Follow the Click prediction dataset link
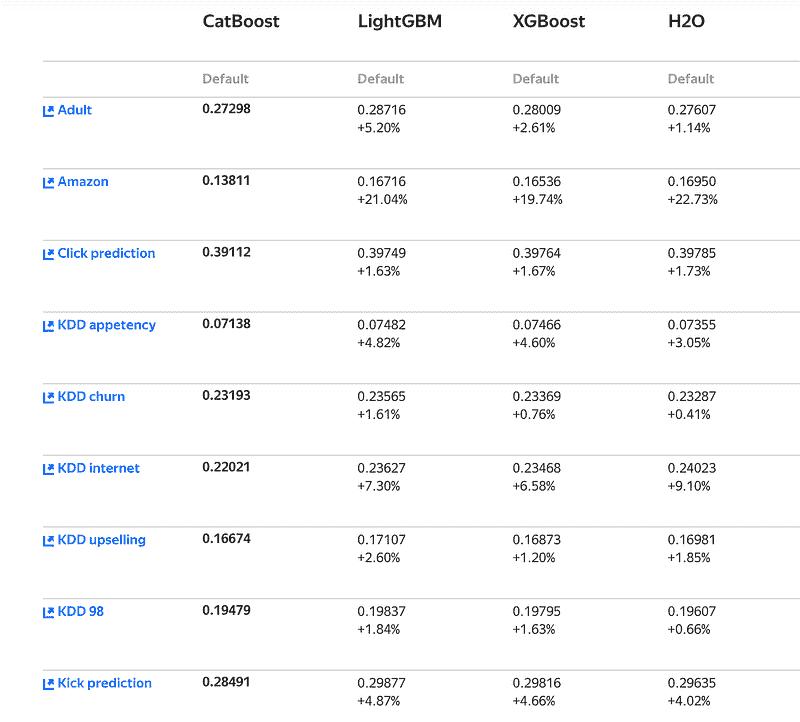Screen dimensions: 800x722 click(107, 253)
